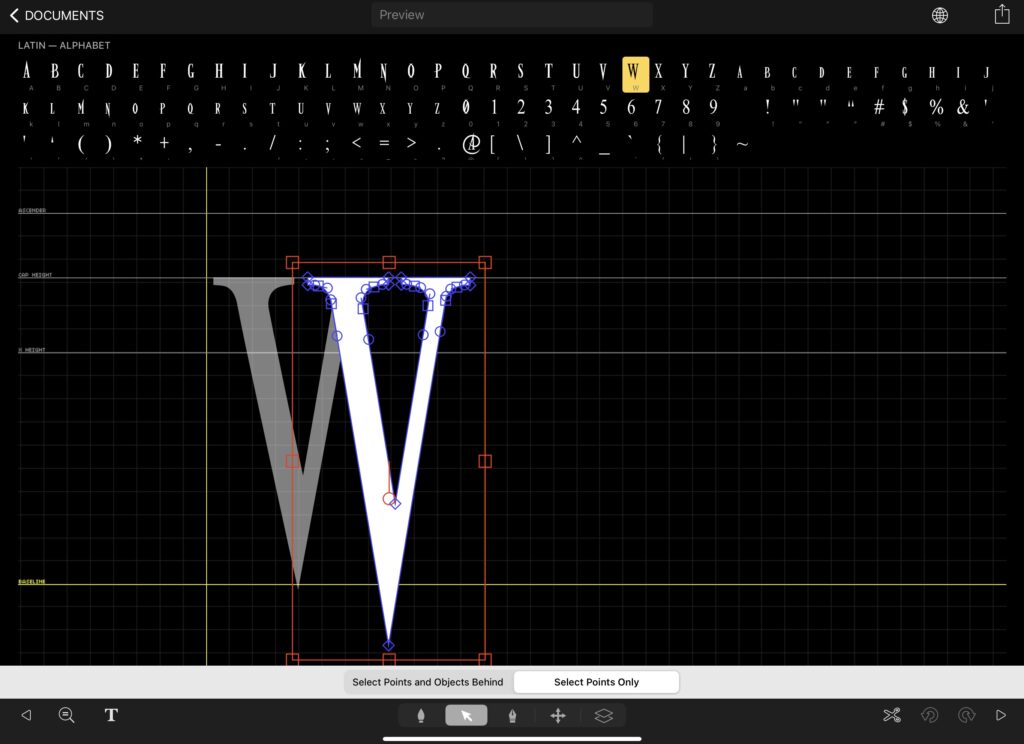
Task: Choose the pen nib tool
Action: click(512, 715)
